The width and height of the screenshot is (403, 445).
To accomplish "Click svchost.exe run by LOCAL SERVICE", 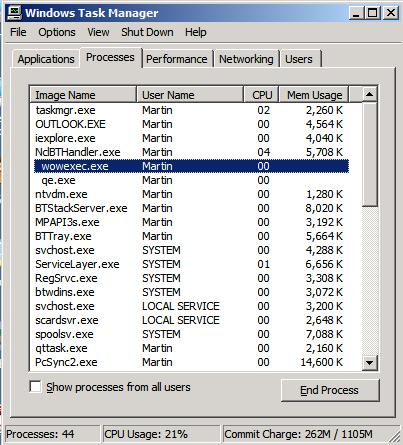I will (x=192, y=306).
